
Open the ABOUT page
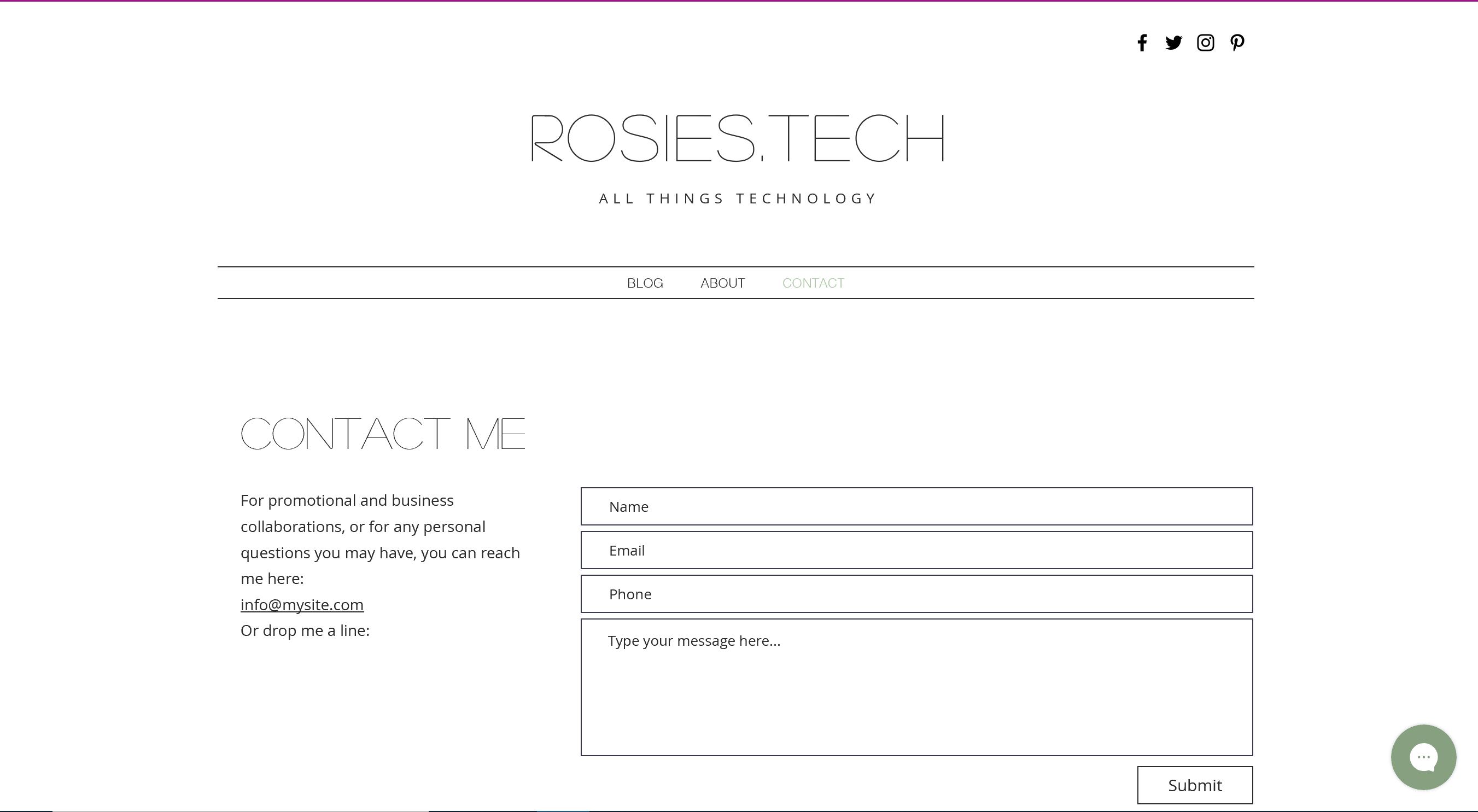pyautogui.click(x=722, y=283)
